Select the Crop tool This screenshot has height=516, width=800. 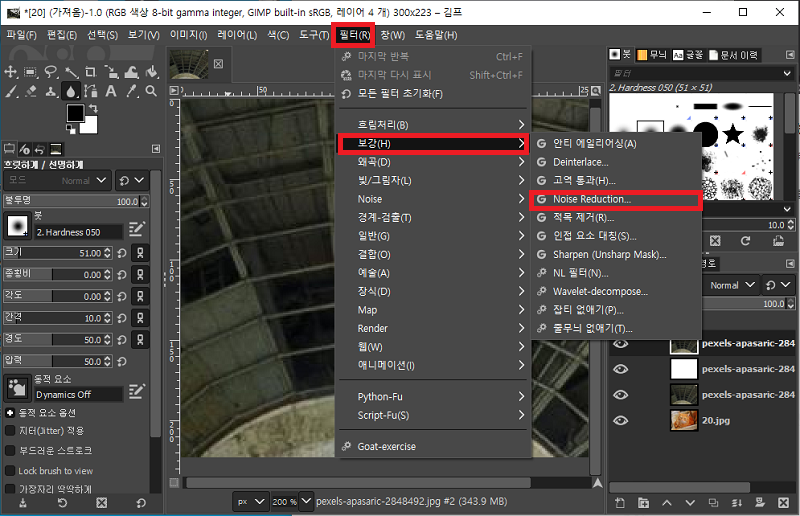pos(91,72)
